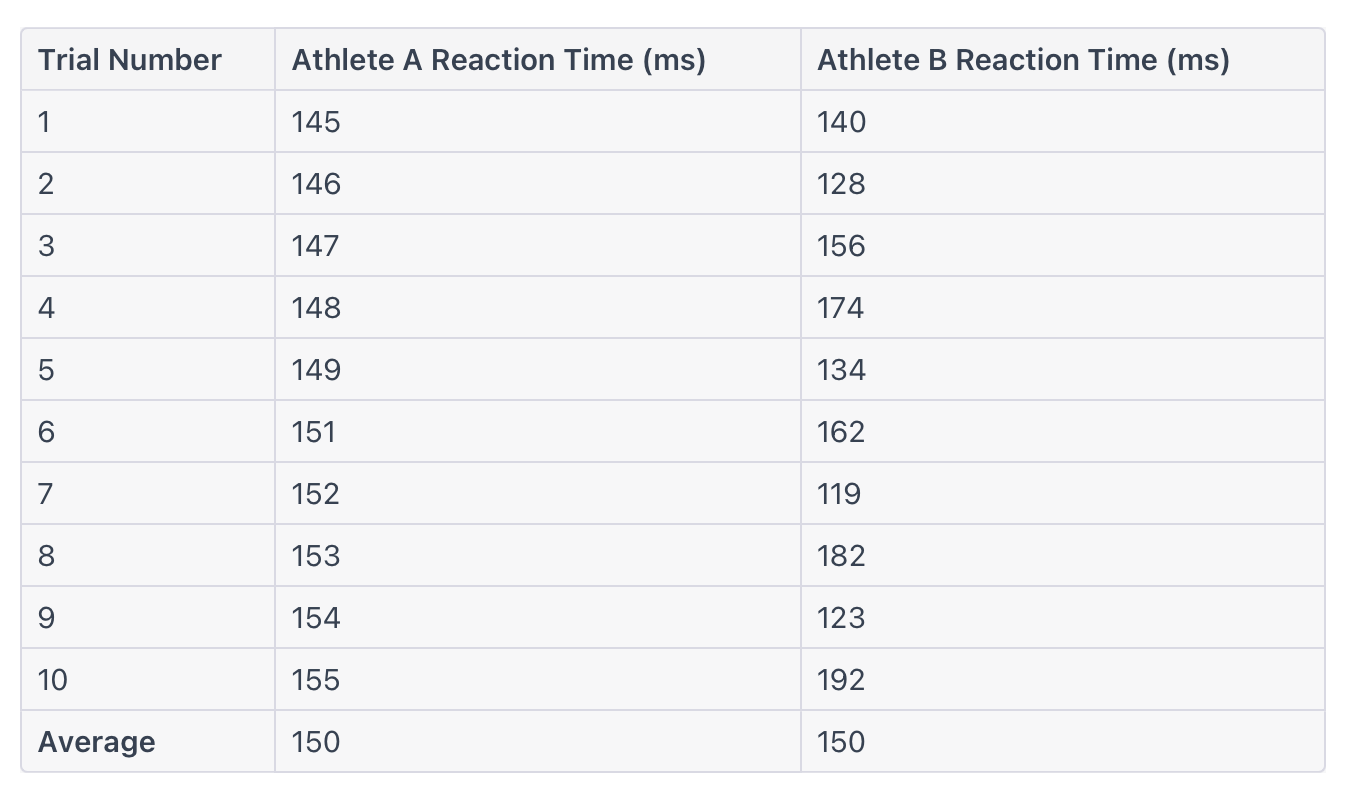
Task: Click the cell with value 147
Action: coord(538,246)
